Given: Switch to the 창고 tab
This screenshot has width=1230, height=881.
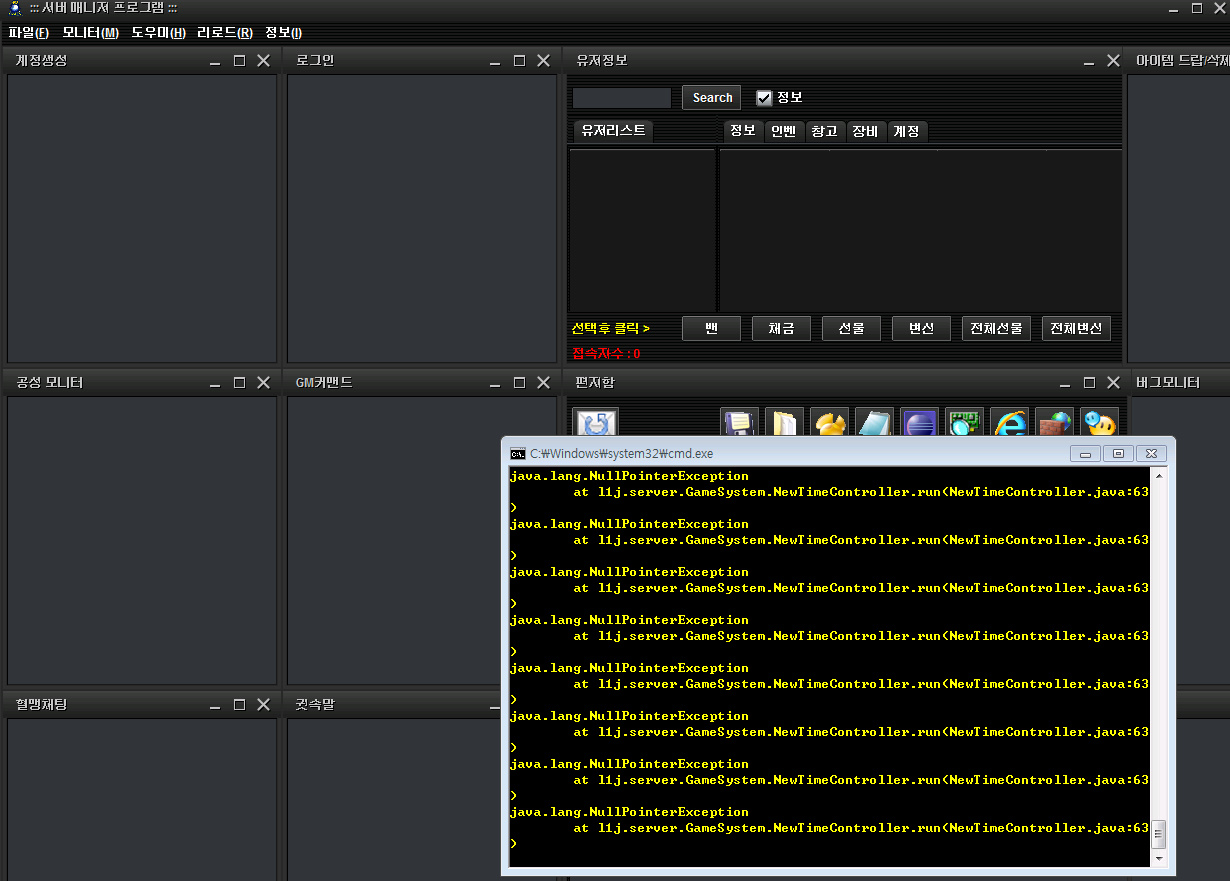Looking at the screenshot, I should click(824, 131).
